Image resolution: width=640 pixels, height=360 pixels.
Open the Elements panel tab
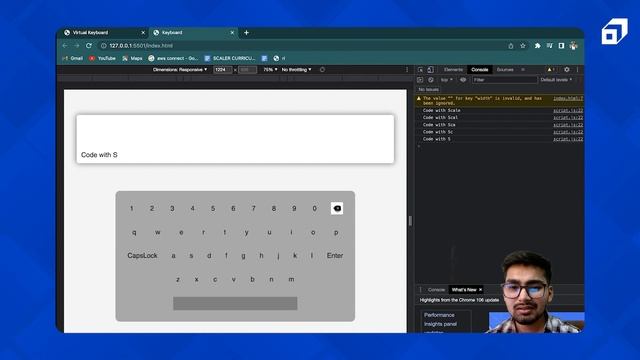coord(453,70)
